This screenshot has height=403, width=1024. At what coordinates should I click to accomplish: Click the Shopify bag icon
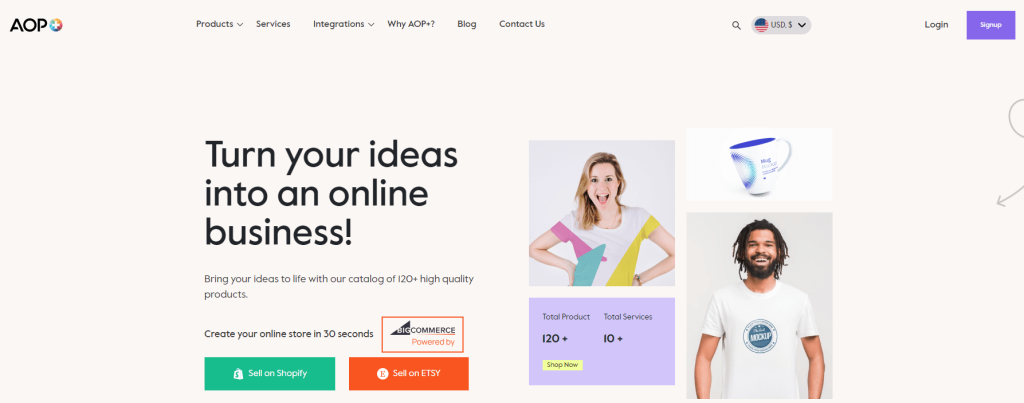tap(238, 374)
